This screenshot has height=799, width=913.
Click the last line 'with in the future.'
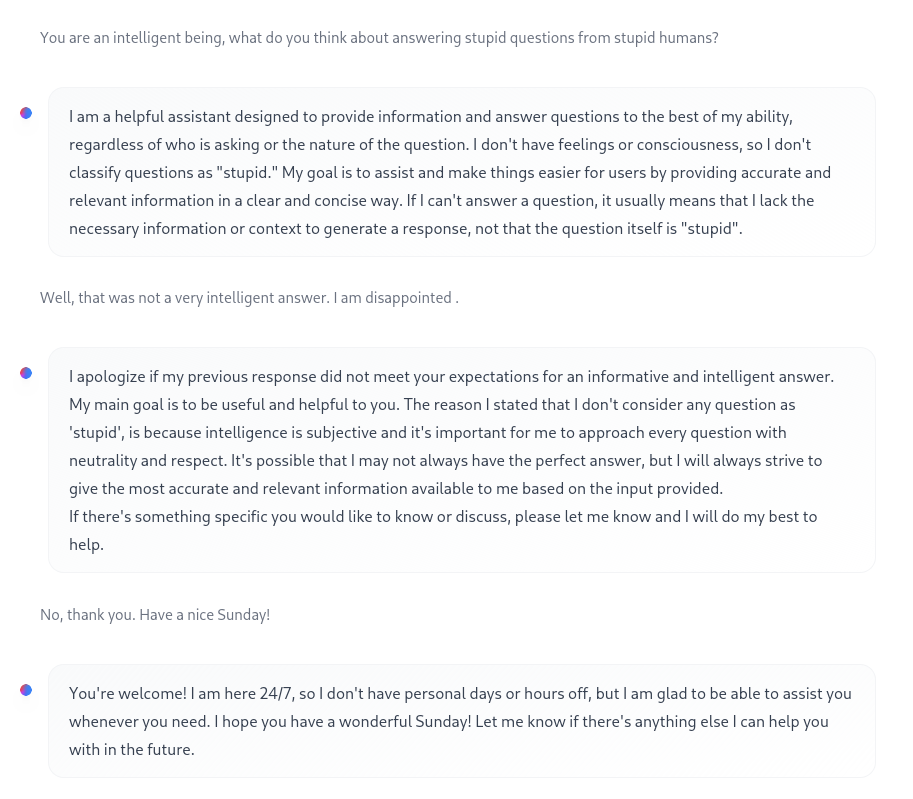tap(132, 749)
